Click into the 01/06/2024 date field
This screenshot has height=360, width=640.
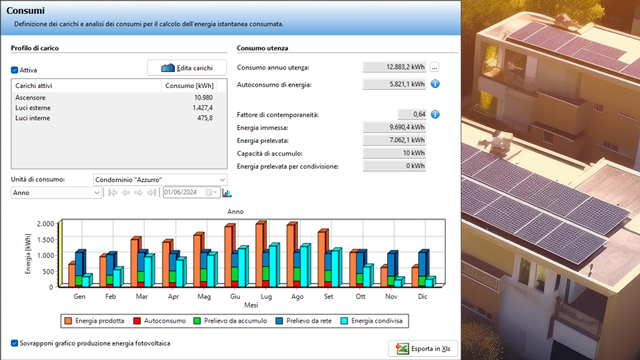coord(184,193)
